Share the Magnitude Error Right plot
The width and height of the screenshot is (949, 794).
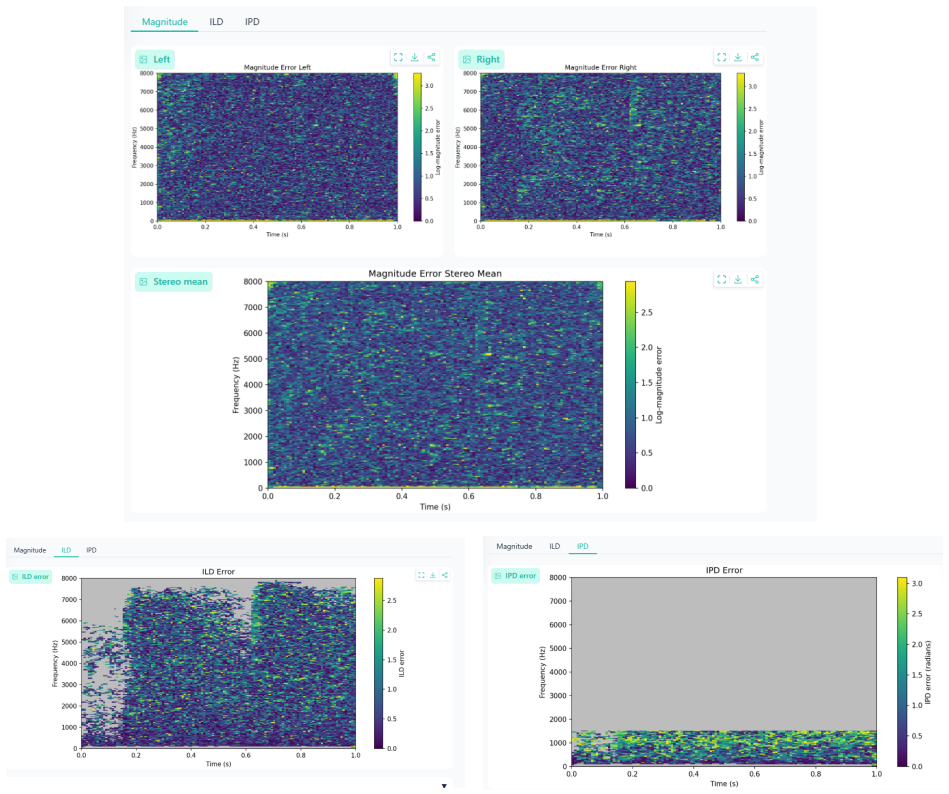tap(755, 57)
